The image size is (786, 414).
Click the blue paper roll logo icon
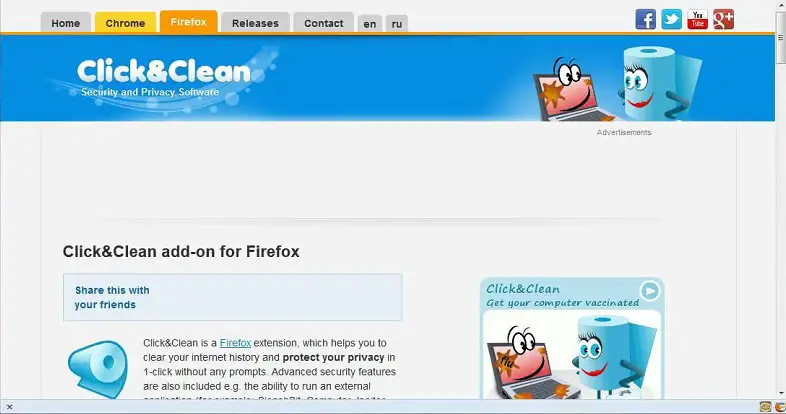tap(98, 369)
